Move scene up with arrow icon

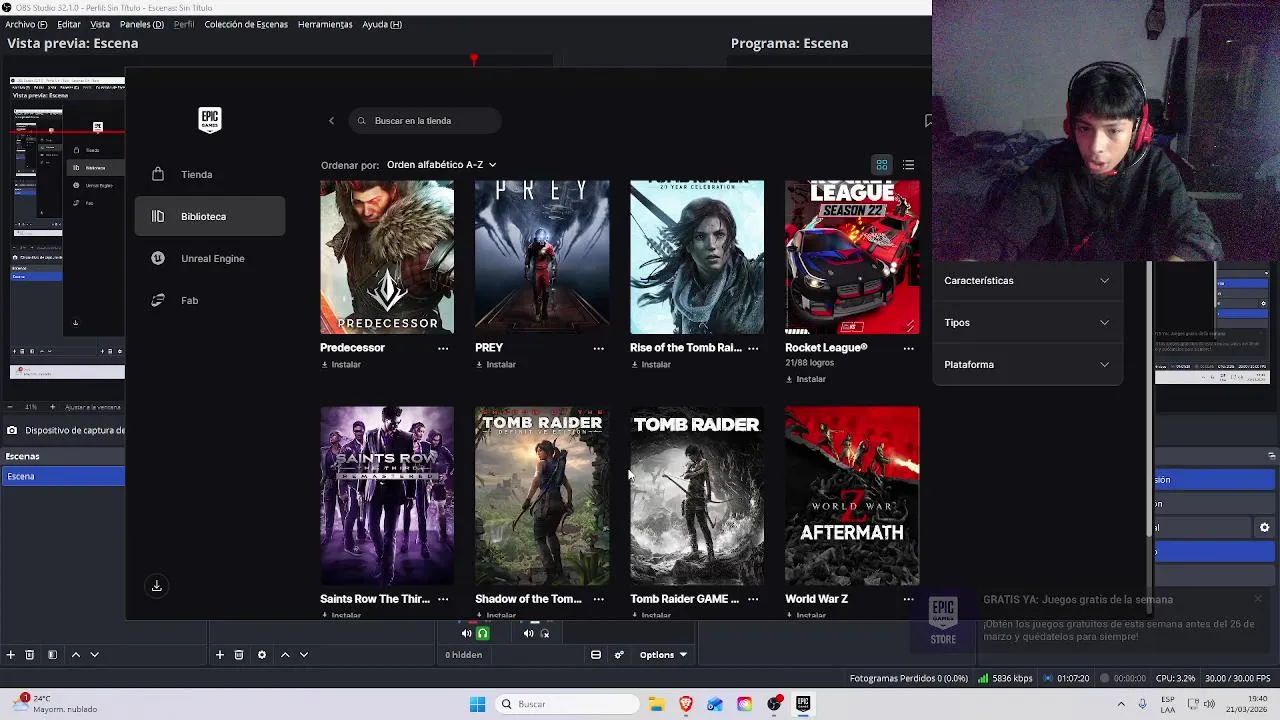[x=75, y=655]
